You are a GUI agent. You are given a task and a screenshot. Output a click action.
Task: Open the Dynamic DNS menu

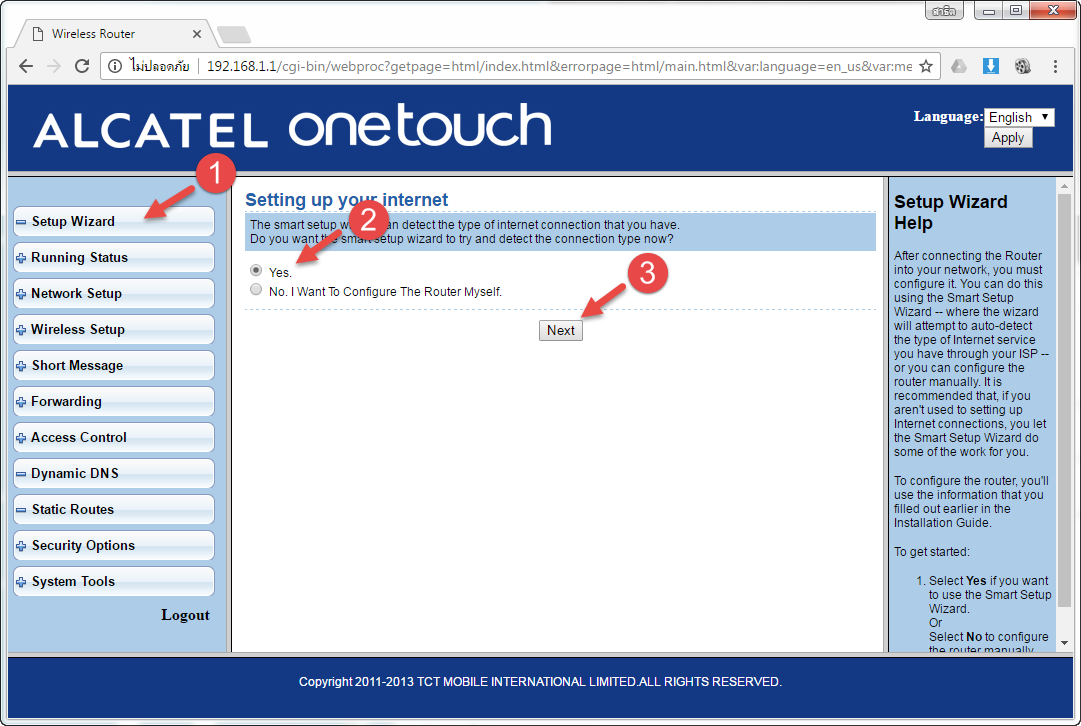[114, 474]
